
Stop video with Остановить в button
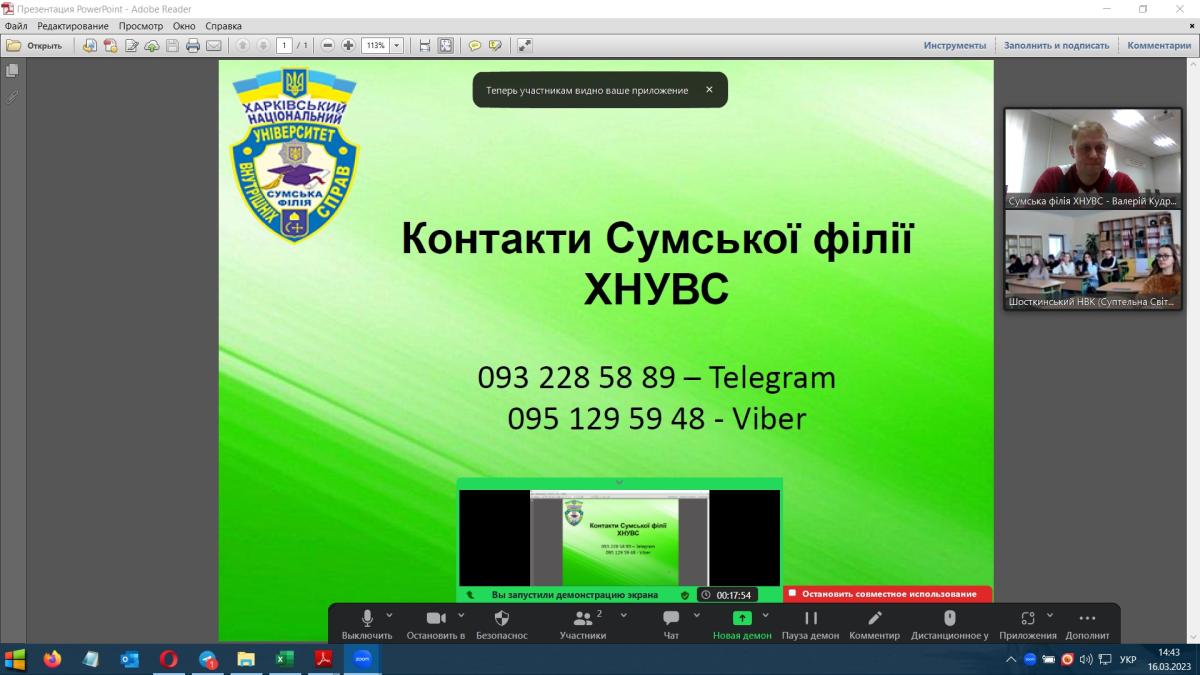tap(436, 624)
